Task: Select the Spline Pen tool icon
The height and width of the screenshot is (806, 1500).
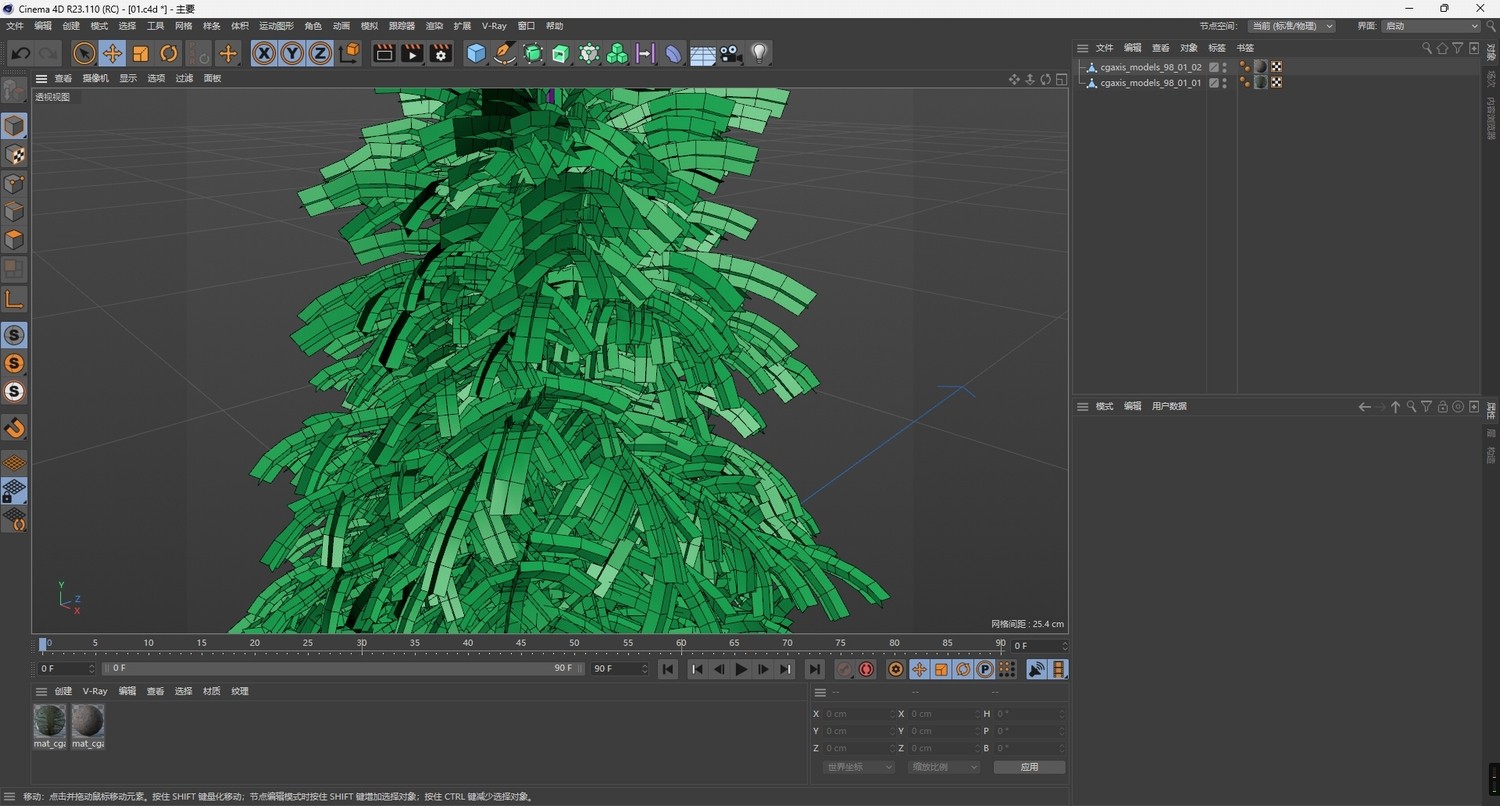Action: tap(505, 54)
